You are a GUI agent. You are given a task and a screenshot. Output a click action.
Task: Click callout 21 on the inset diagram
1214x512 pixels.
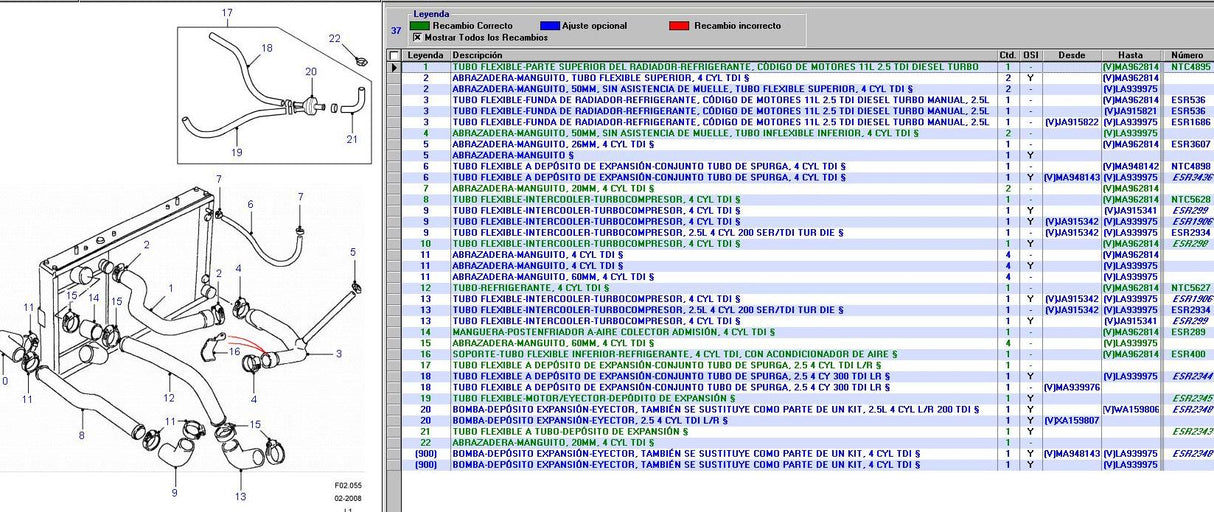pos(352,139)
